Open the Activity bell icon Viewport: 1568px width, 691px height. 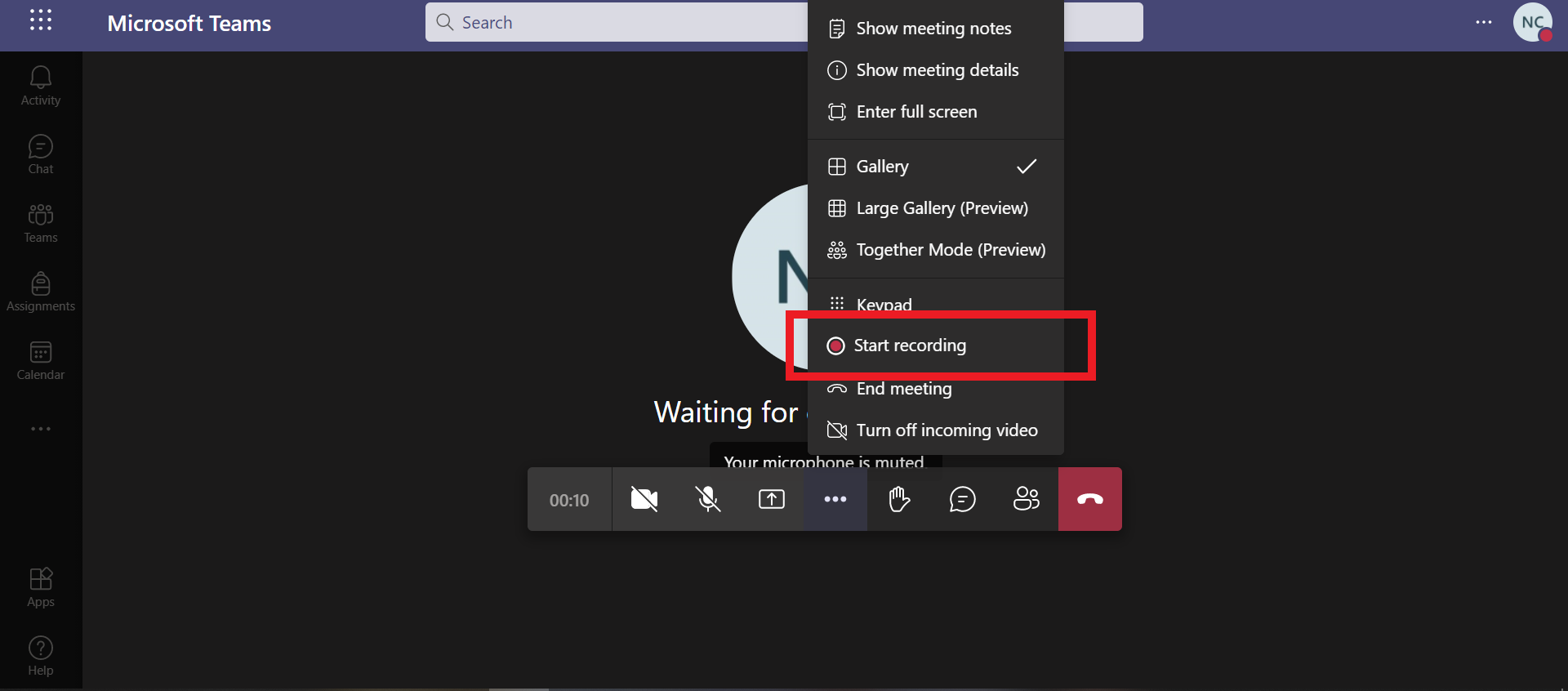[41, 86]
